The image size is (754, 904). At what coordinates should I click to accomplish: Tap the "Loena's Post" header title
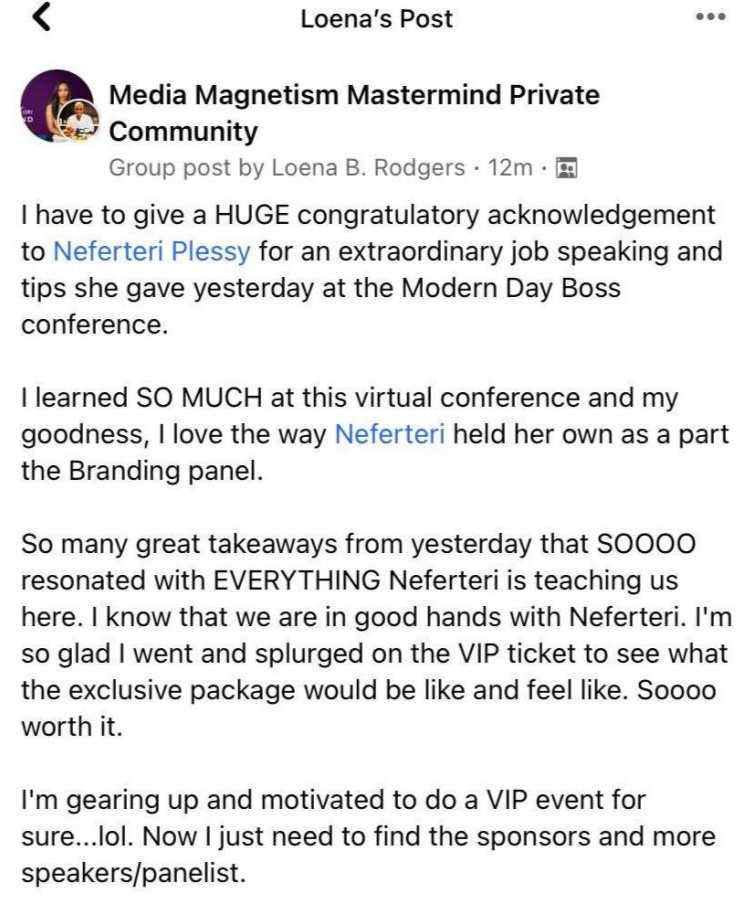point(377,18)
